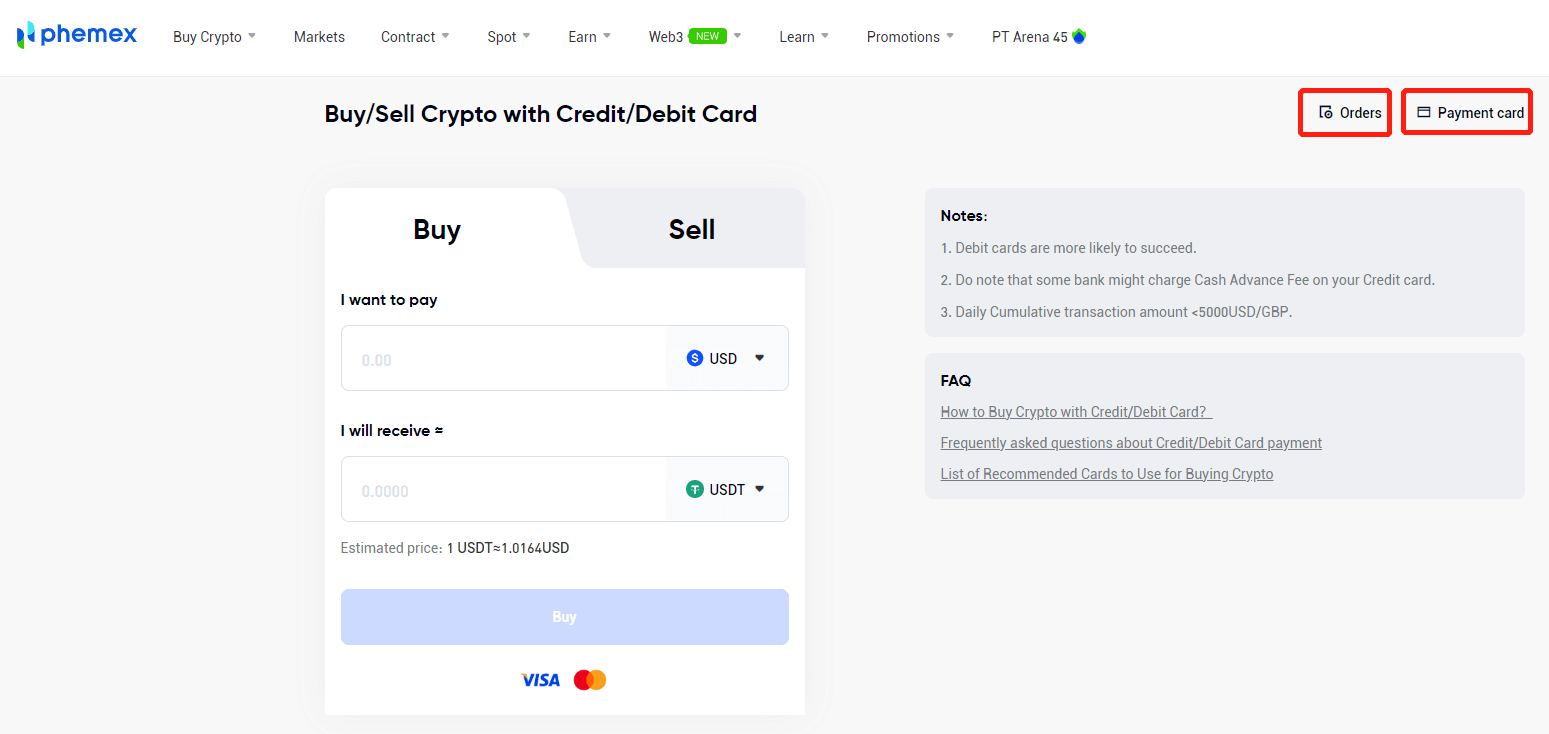The height and width of the screenshot is (734, 1549).
Task: Click the Orders history icon
Action: pyautogui.click(x=1326, y=113)
